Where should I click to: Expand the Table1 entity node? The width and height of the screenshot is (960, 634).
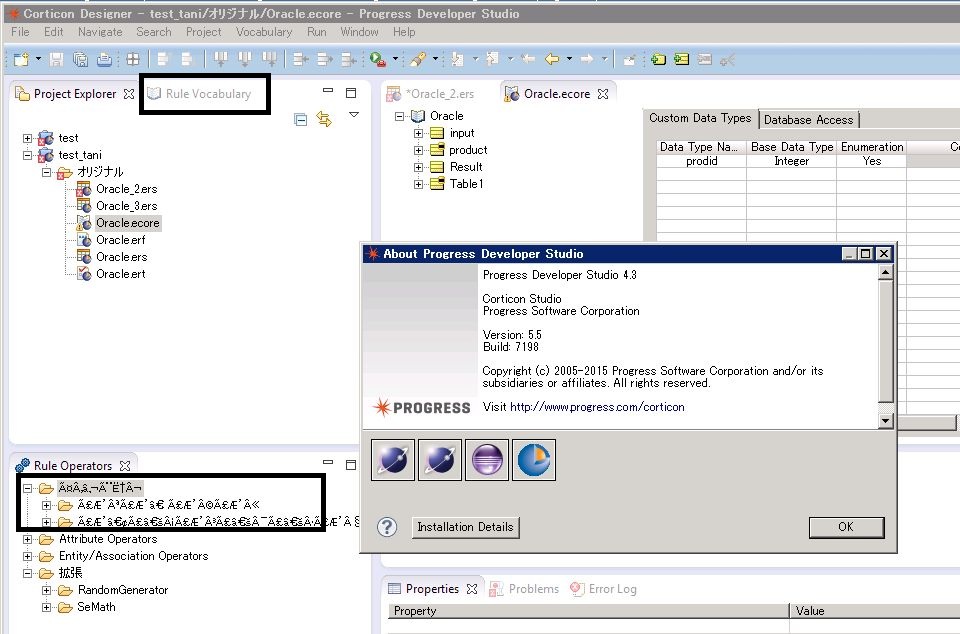[418, 184]
